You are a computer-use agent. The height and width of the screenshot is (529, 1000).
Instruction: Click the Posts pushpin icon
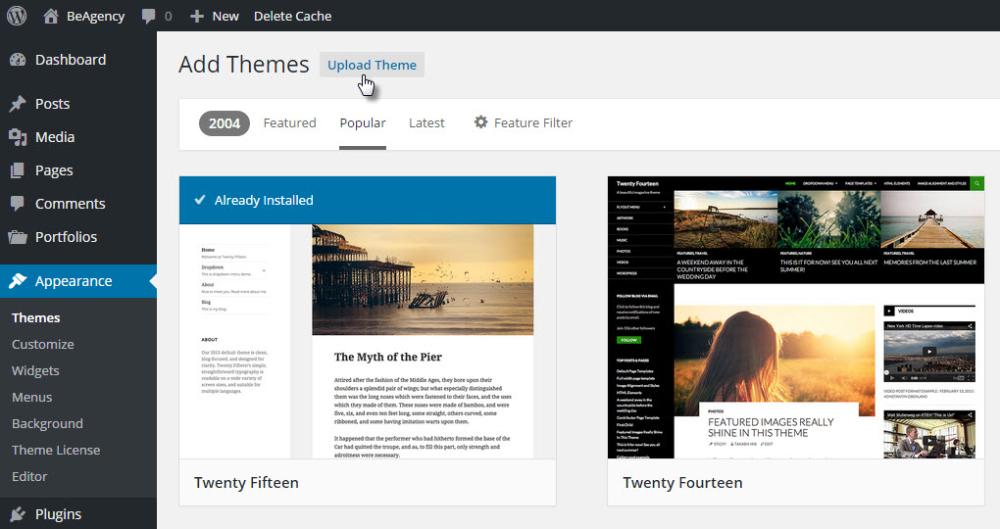tap(17, 103)
